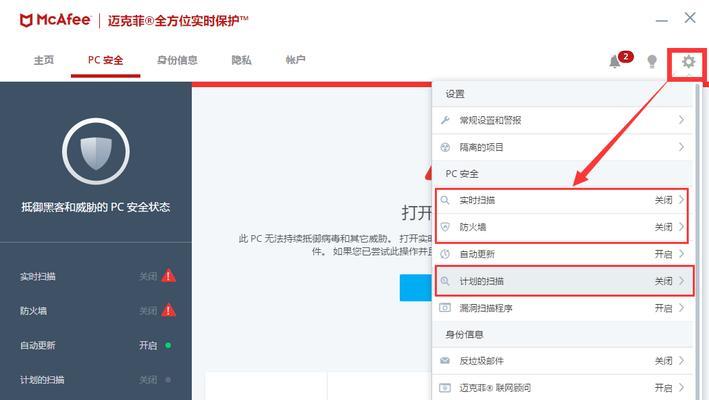709x400 pixels.
Task: Click the lightbulb tips icon
Action: click(x=652, y=61)
